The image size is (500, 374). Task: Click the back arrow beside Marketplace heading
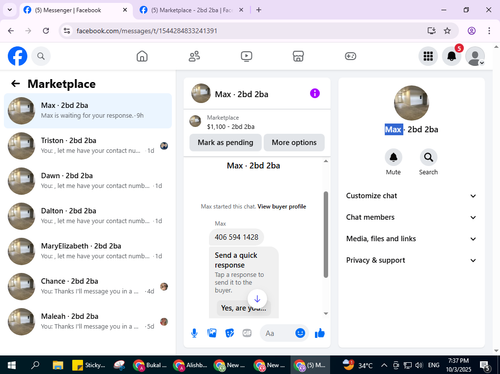[x=15, y=84]
